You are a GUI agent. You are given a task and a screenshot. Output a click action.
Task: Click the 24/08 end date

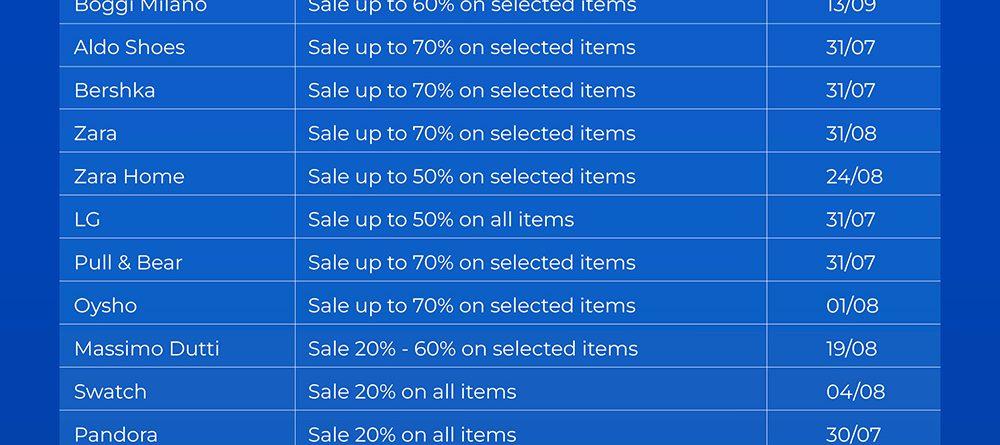point(854,176)
